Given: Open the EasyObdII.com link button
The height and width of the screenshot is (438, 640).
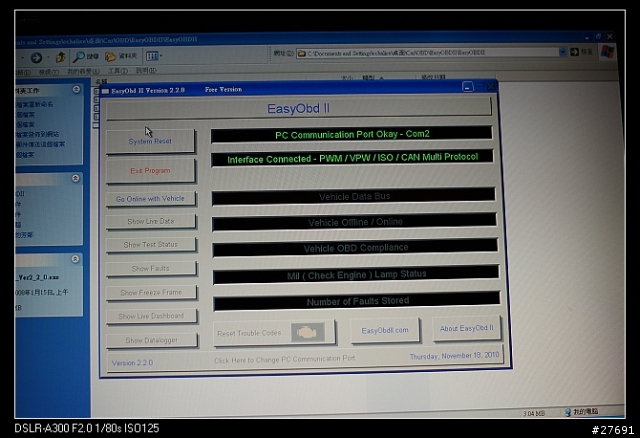Looking at the screenshot, I should (385, 330).
